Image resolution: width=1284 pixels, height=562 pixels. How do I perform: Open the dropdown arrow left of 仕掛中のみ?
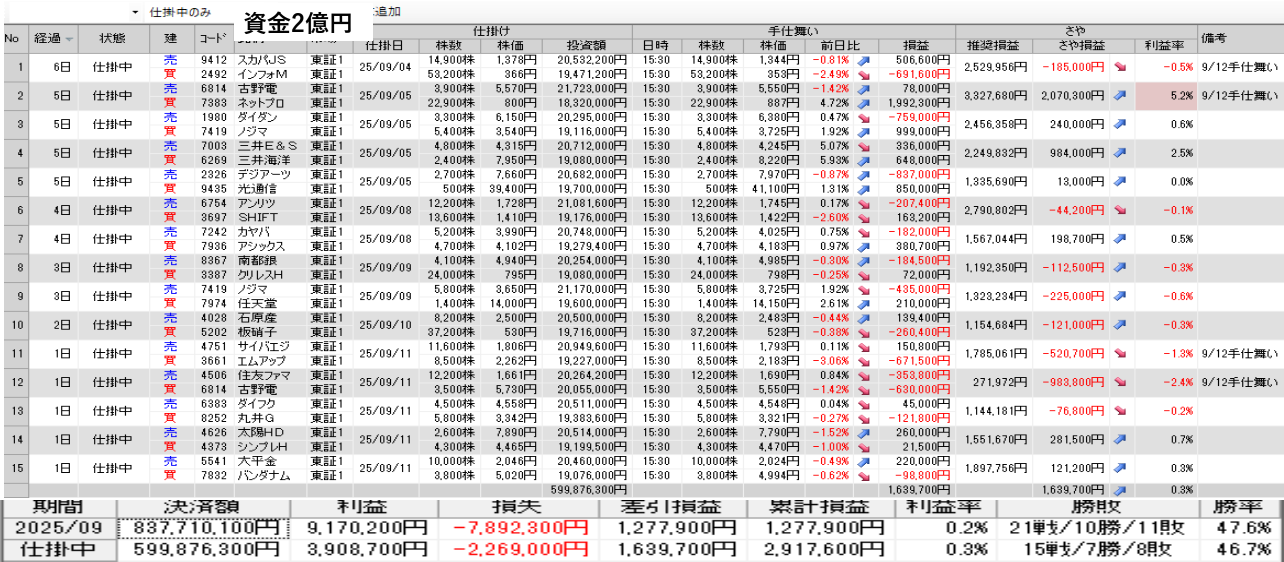tap(135, 12)
